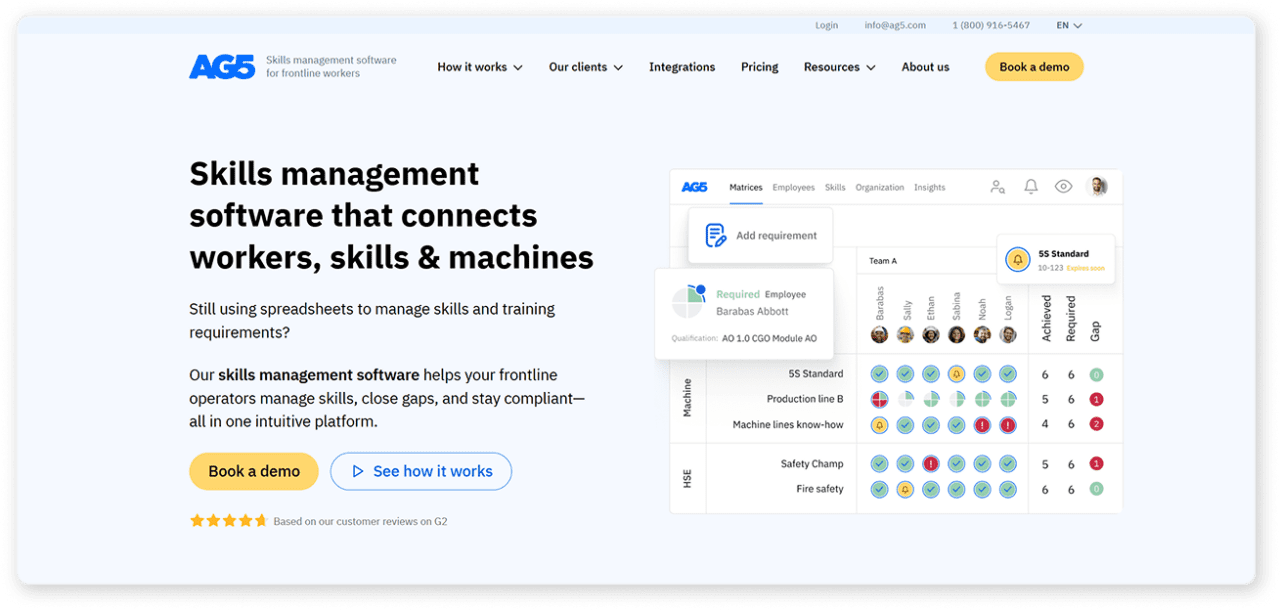Screen dimensions: 1280x610
Task: Click Barabas's red quadrant status in Production line B
Action: (879, 399)
